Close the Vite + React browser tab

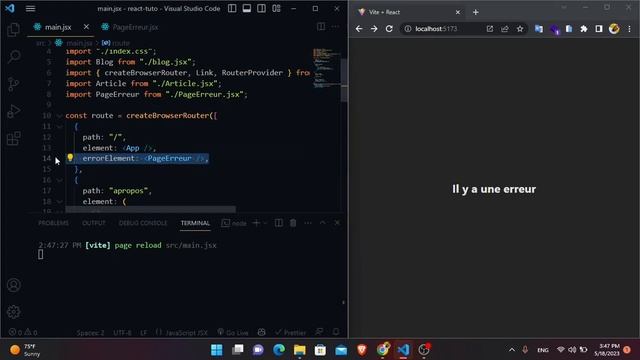[x=458, y=12]
